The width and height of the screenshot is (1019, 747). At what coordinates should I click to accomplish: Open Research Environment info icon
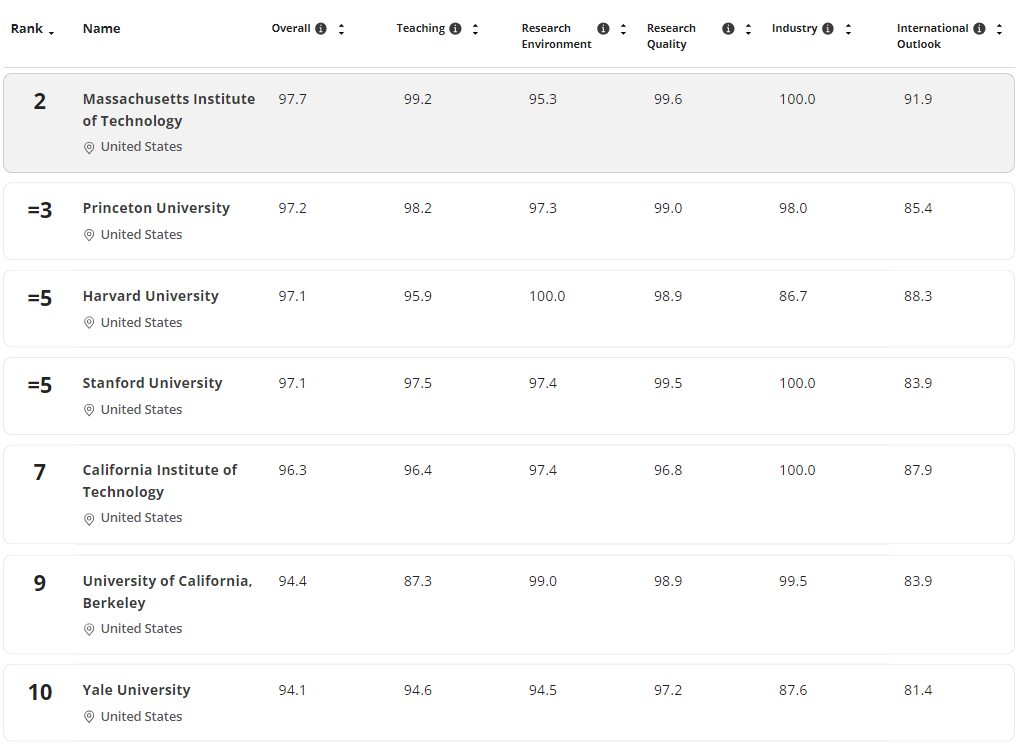click(603, 29)
